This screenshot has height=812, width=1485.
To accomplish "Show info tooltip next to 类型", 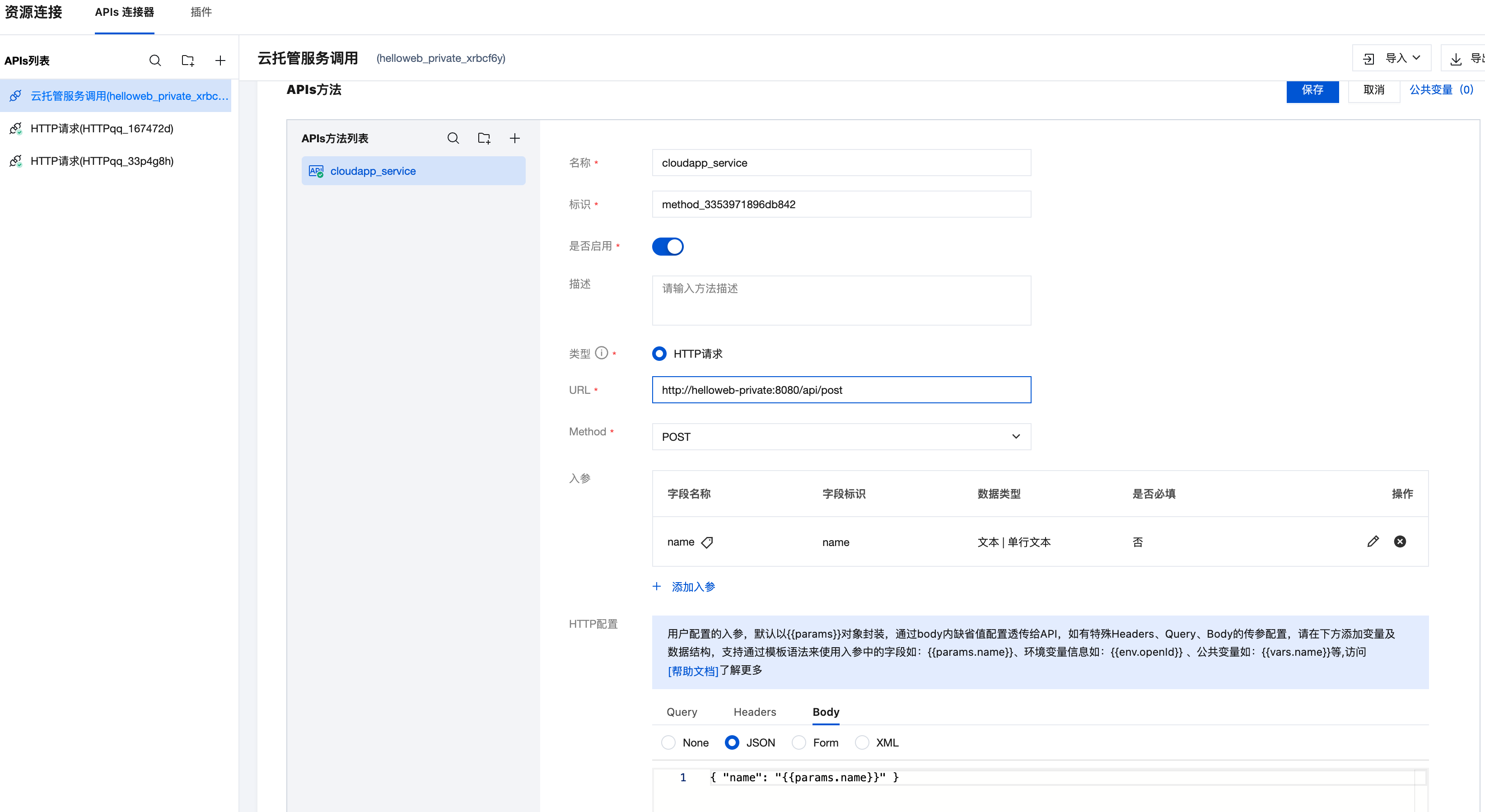I will coord(601,353).
